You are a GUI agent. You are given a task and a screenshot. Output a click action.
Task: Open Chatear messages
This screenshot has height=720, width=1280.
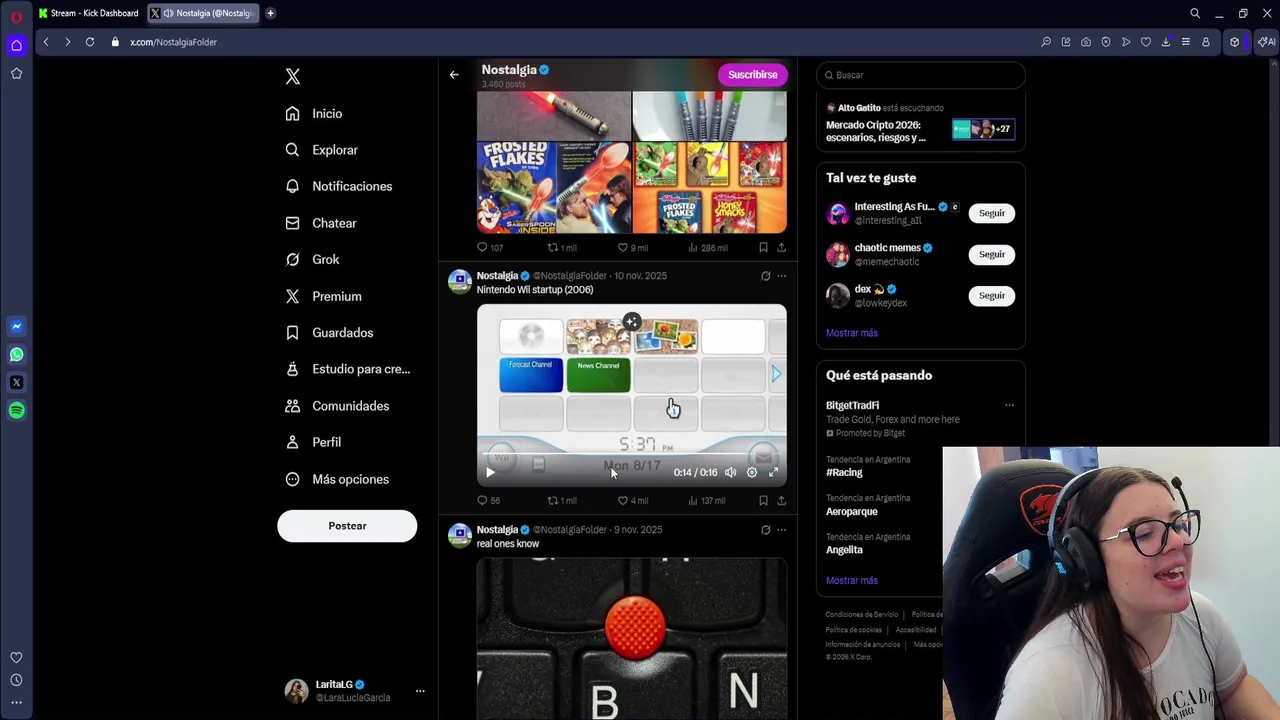point(321,223)
